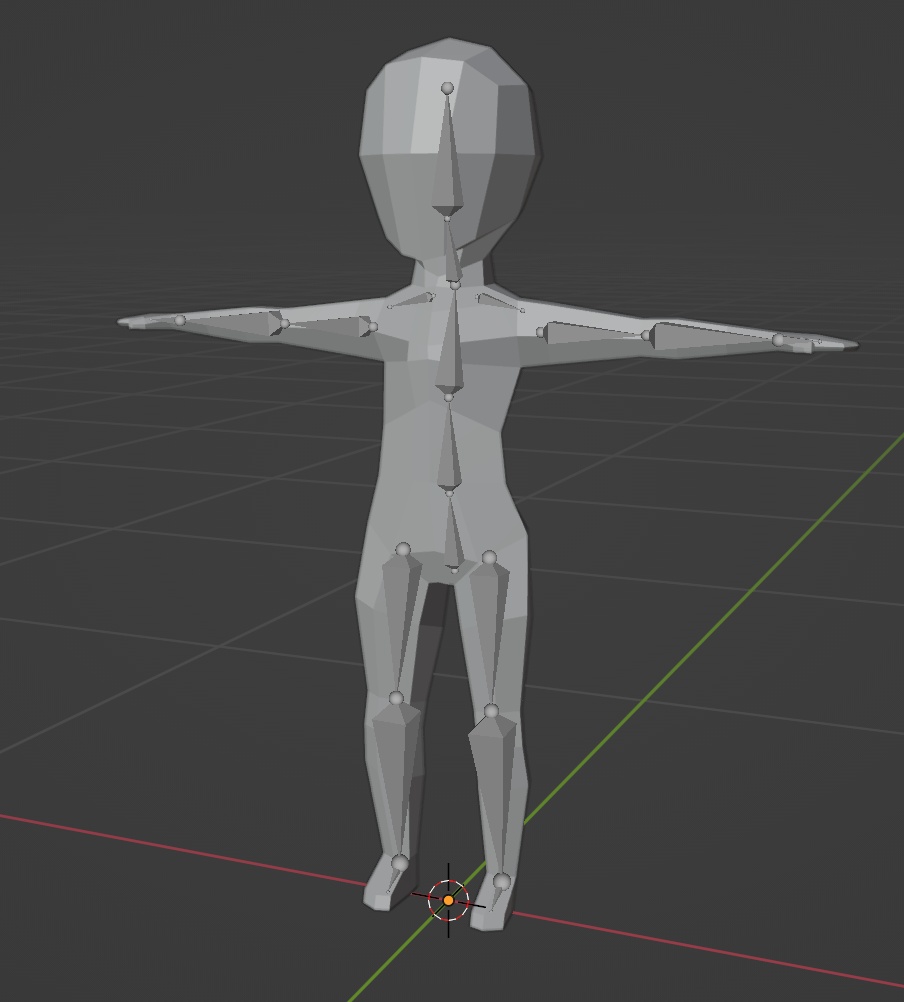
Task: Click the joint sphere at the top of the head bone
Action: pos(447,88)
